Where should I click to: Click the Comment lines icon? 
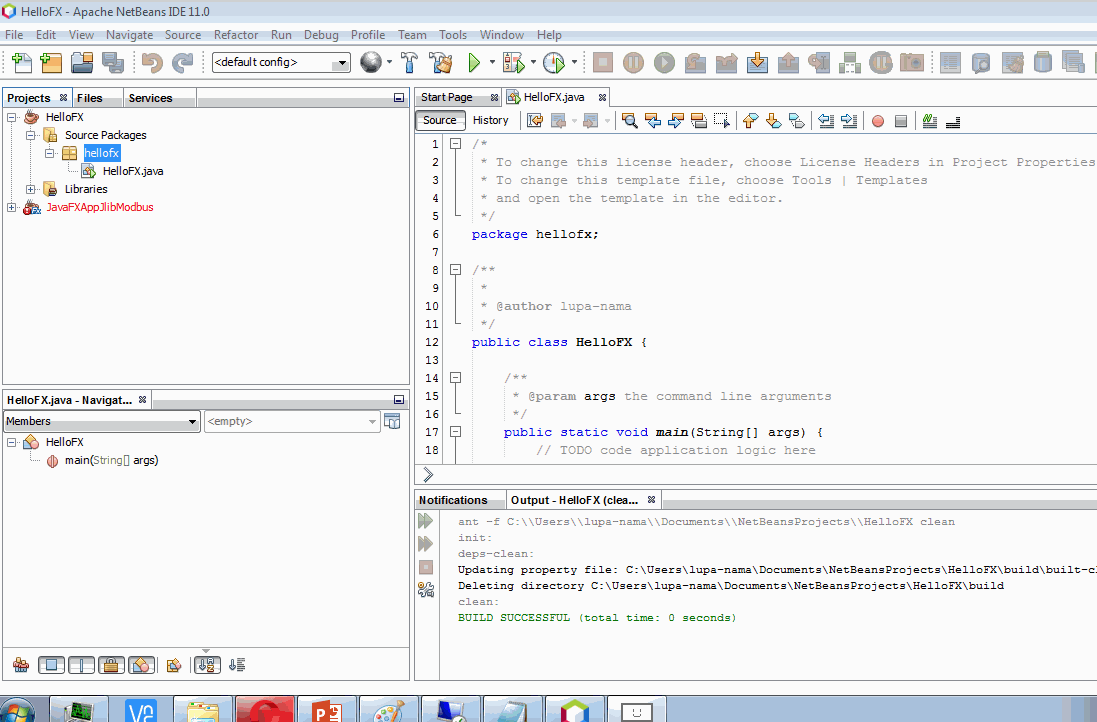929,121
